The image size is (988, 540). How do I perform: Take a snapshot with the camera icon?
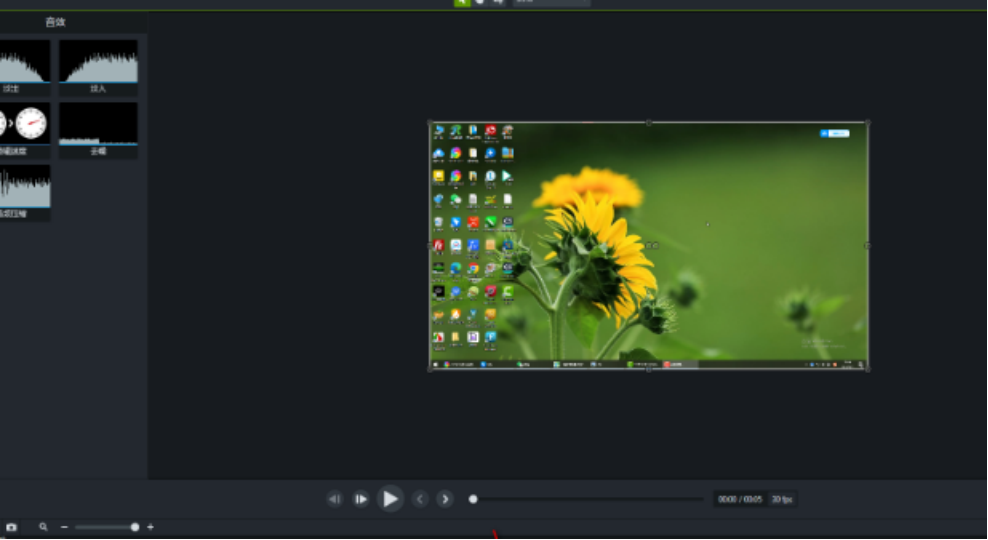tap(11, 527)
